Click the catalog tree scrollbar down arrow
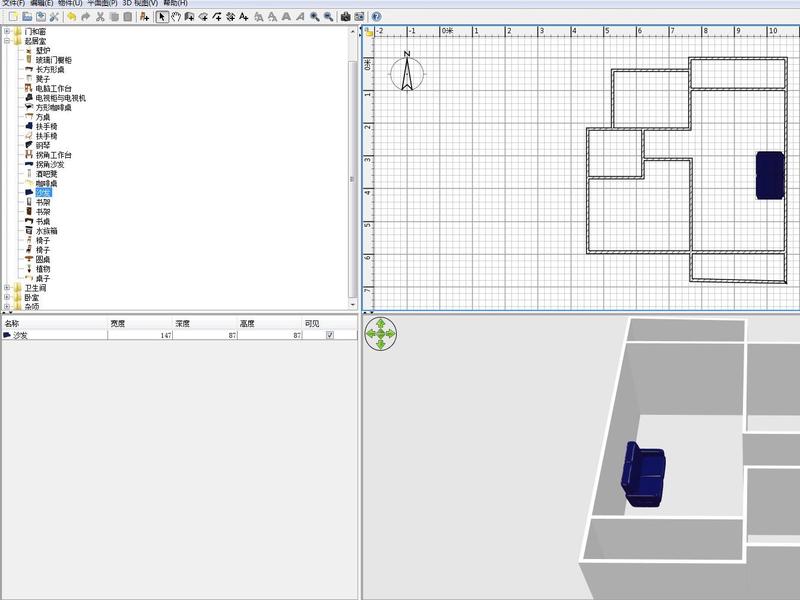This screenshot has height=600, width=800. click(x=353, y=304)
